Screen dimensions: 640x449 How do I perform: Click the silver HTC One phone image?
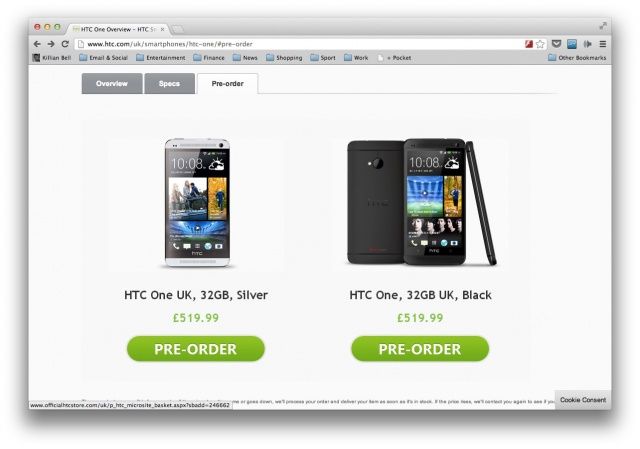coord(197,203)
